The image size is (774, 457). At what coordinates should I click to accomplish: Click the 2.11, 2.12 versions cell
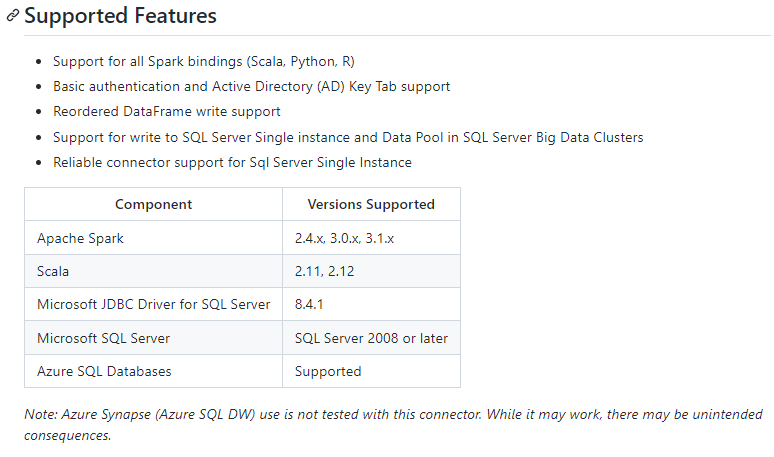click(x=323, y=271)
